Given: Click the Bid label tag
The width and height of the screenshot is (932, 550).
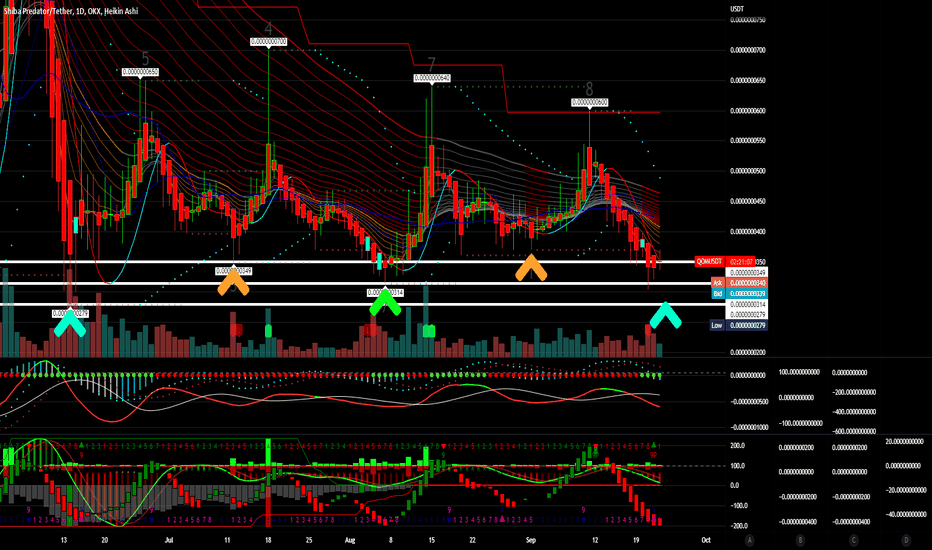Looking at the screenshot, I should (x=717, y=294).
